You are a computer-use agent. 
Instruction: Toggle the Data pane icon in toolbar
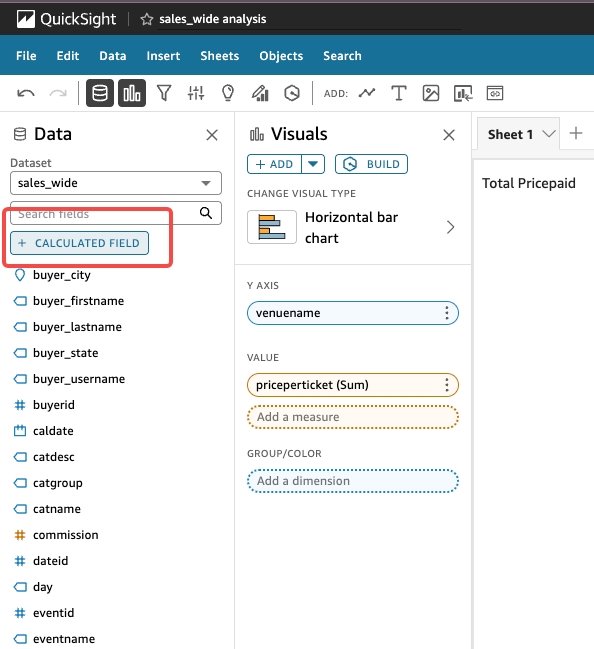click(x=100, y=93)
